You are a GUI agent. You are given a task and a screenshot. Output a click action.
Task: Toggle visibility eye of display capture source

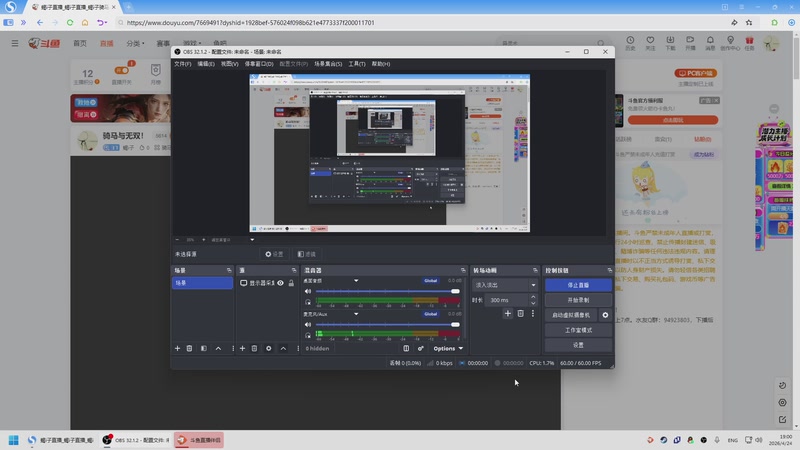tap(281, 283)
